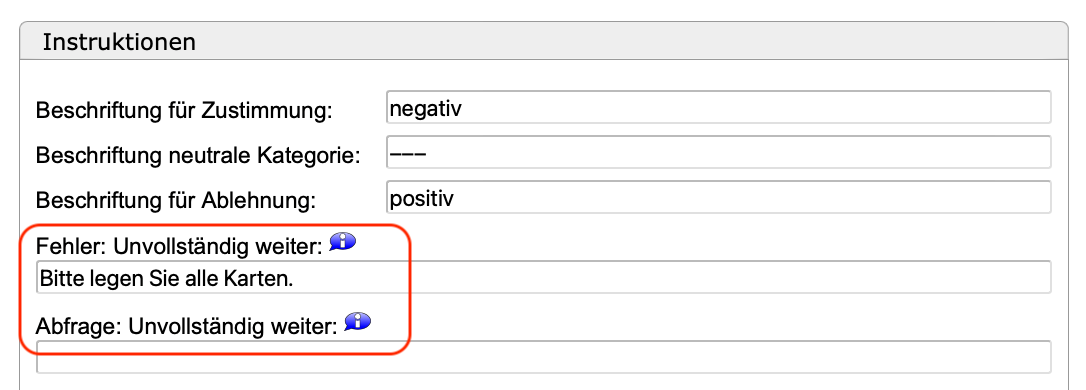Click the empty Abfrage text field
1086x390 pixels.
(x=544, y=357)
